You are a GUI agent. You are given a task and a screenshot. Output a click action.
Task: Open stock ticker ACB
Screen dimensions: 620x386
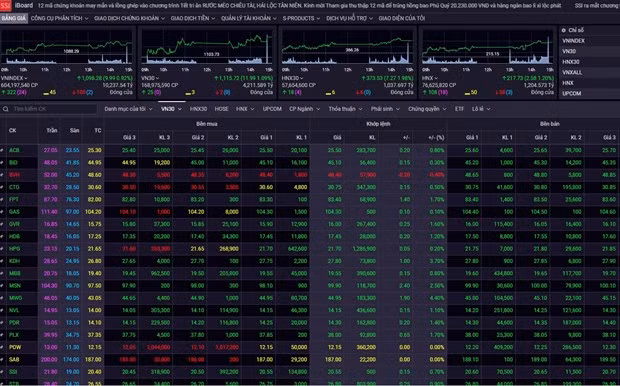[x=14, y=150]
